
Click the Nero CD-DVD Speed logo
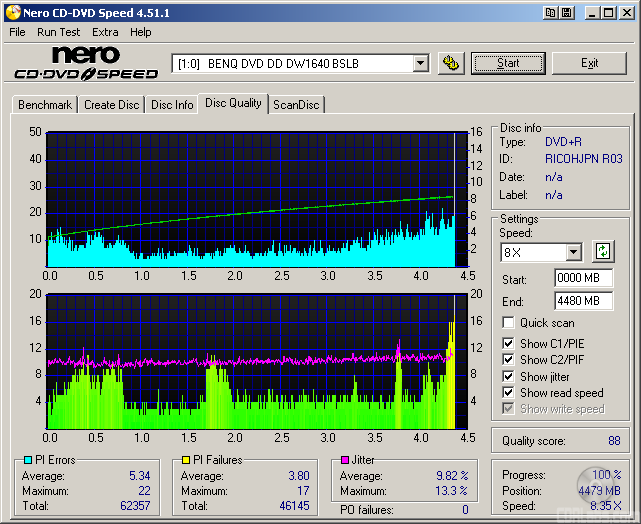click(x=85, y=63)
